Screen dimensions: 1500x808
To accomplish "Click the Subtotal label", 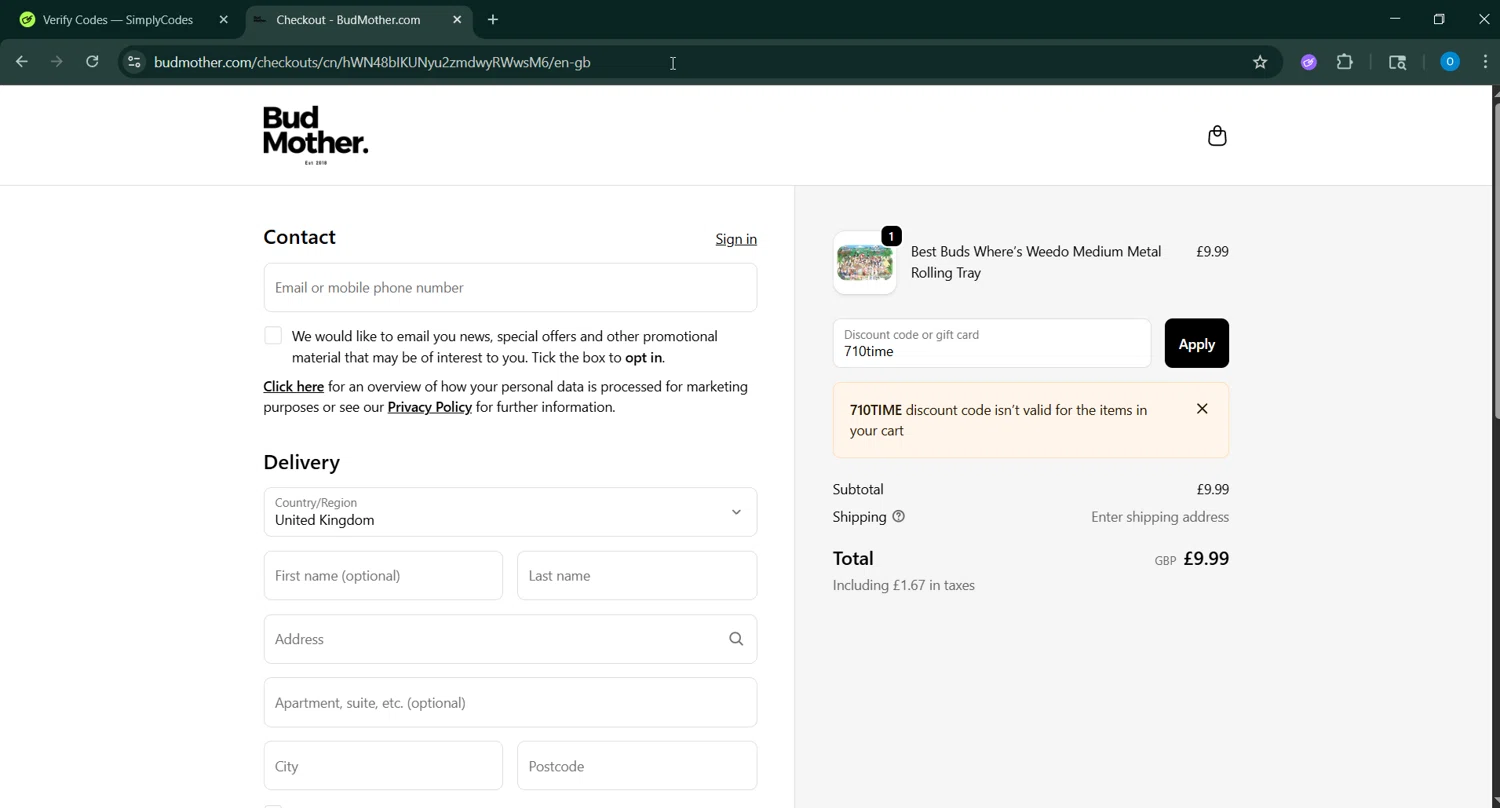I will (858, 490).
